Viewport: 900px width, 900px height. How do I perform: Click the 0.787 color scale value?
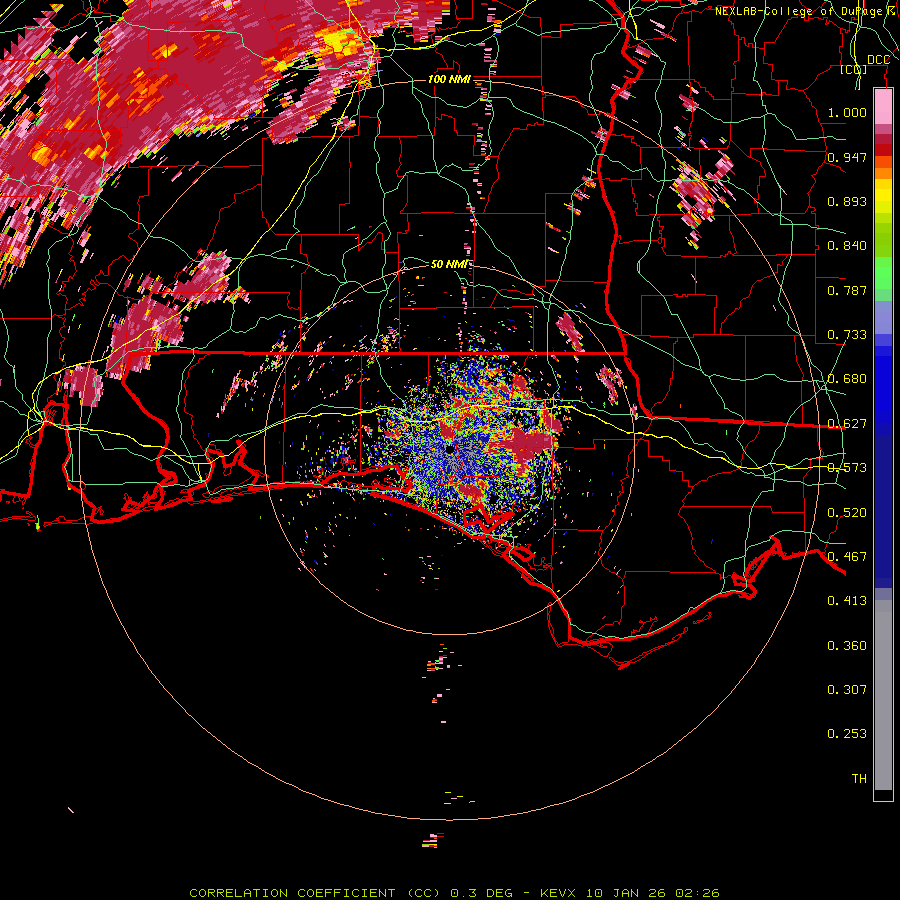point(847,290)
